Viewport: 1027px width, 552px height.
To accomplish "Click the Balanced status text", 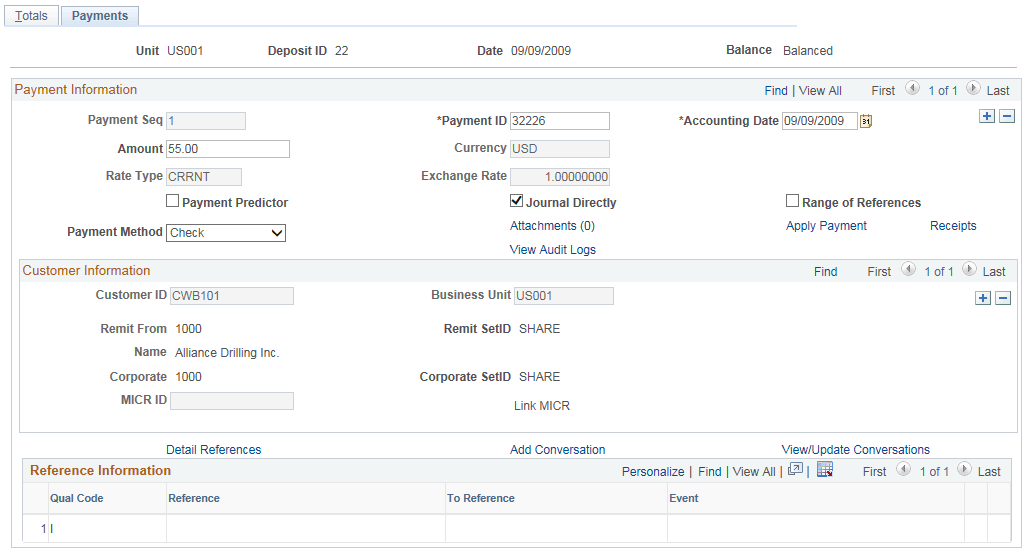I will click(808, 51).
